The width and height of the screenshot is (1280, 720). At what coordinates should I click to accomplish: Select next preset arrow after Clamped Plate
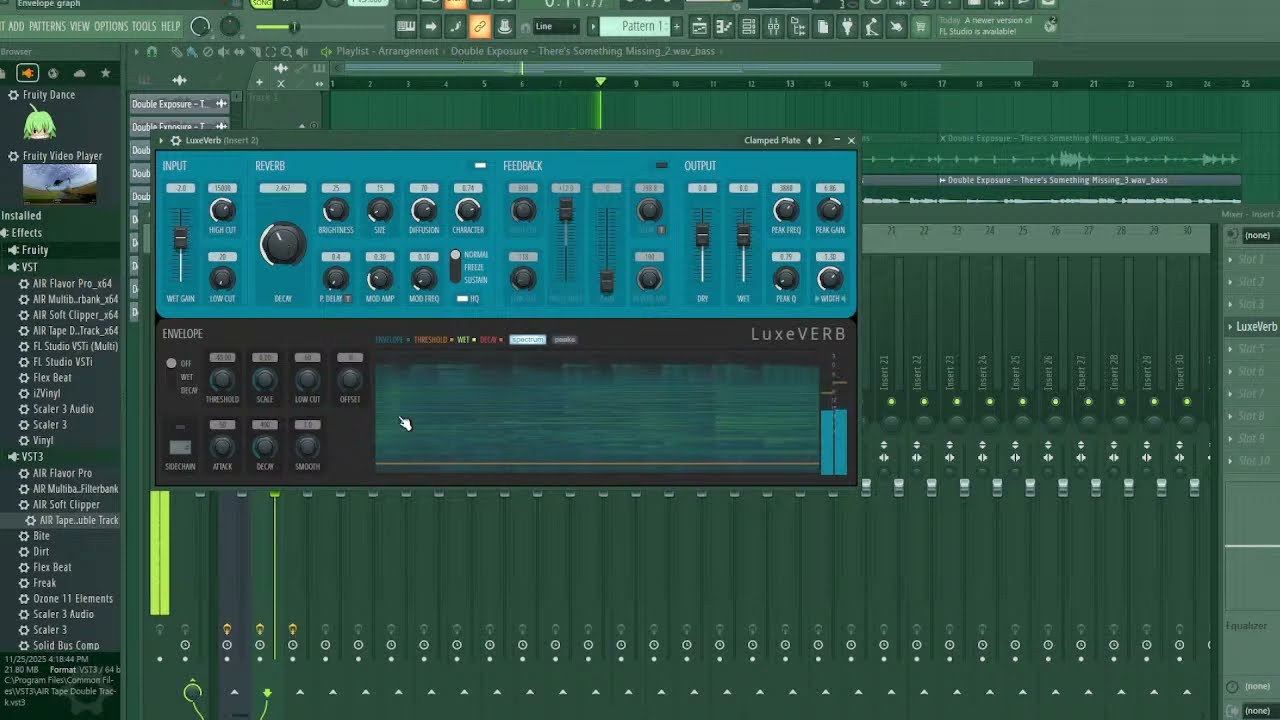(x=821, y=141)
